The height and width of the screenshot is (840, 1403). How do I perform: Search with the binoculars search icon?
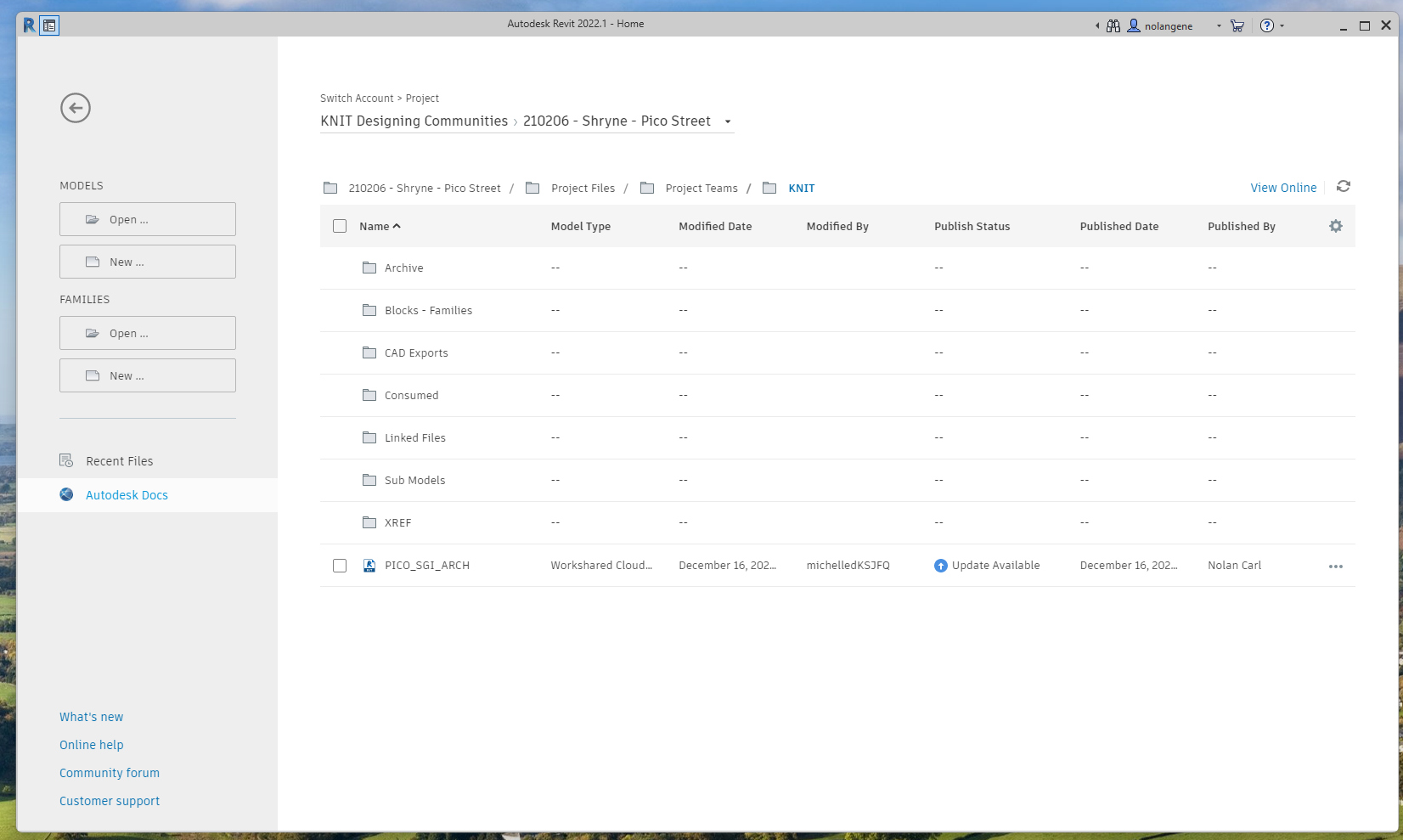tap(1113, 25)
